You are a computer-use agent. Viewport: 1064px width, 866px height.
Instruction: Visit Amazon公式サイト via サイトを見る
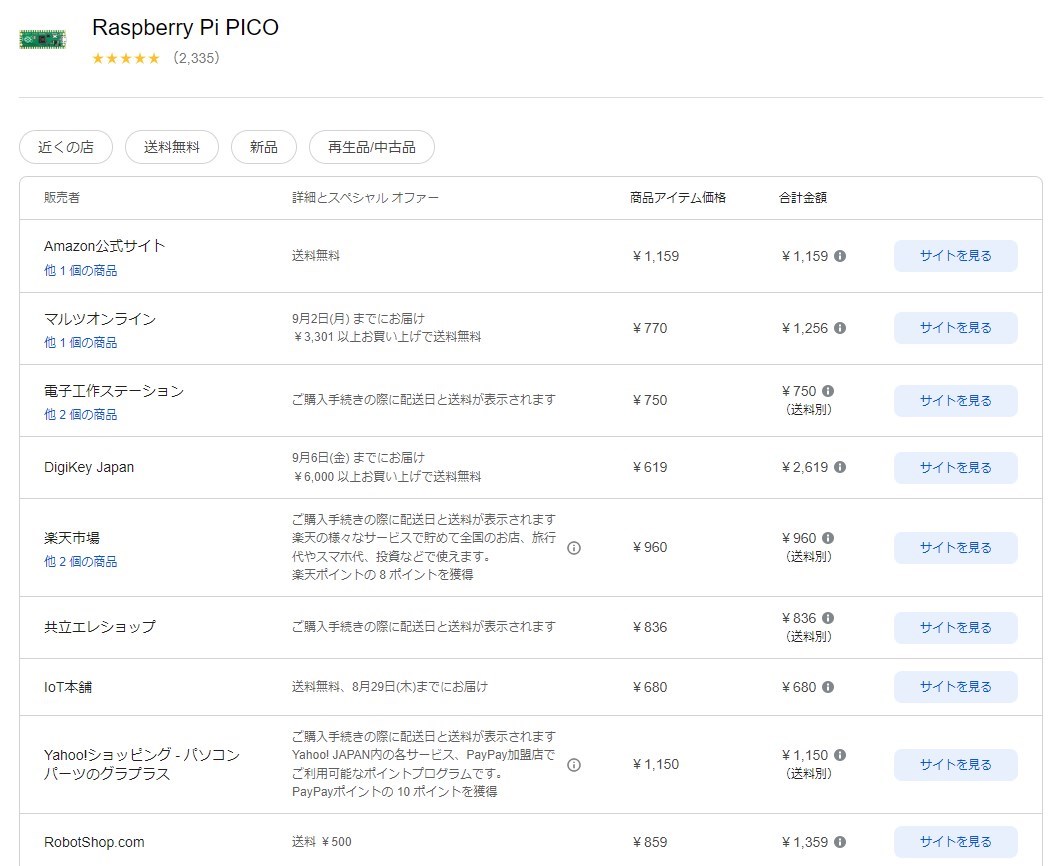coord(955,256)
